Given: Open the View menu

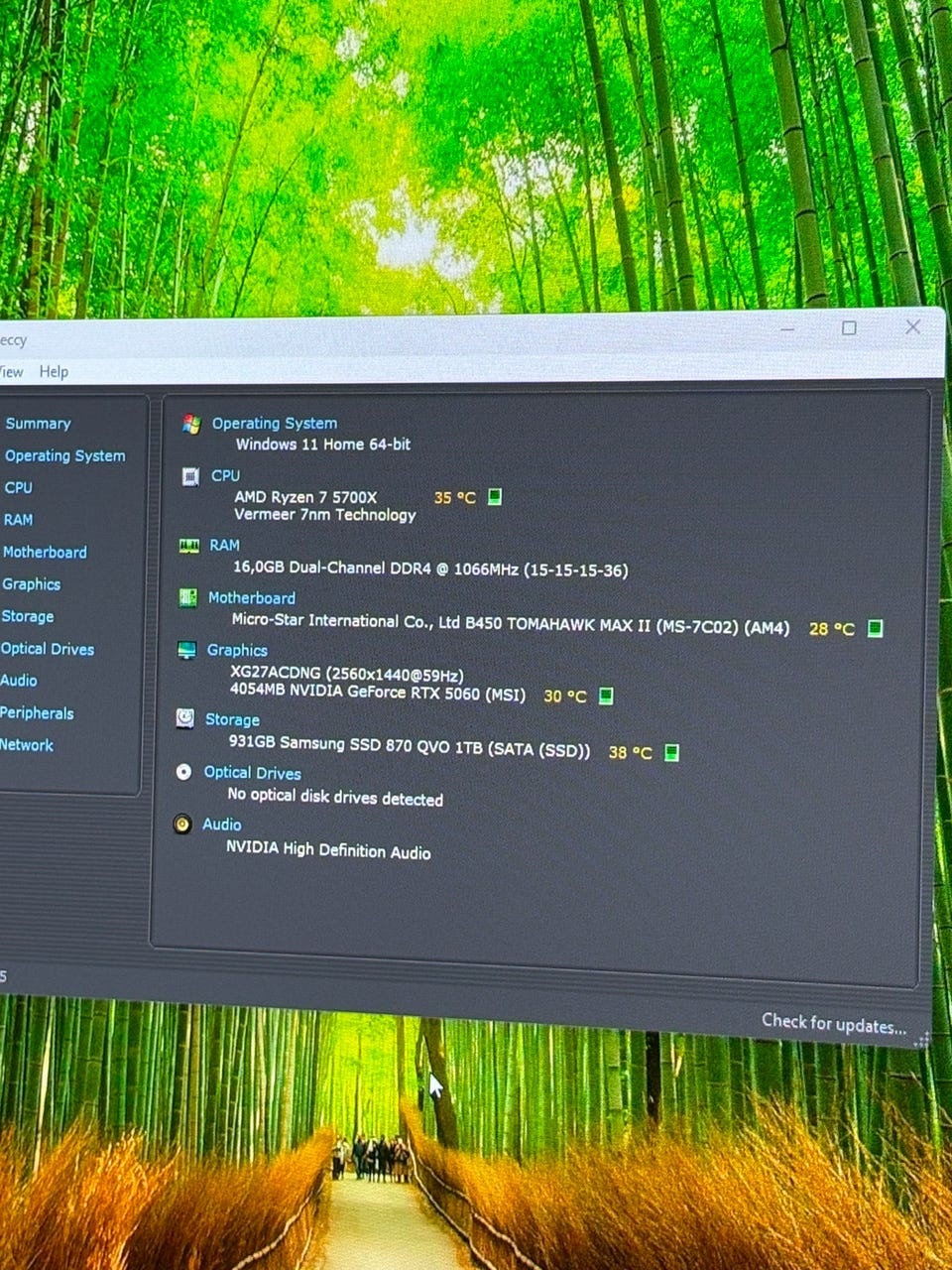Looking at the screenshot, I should 11,371.
